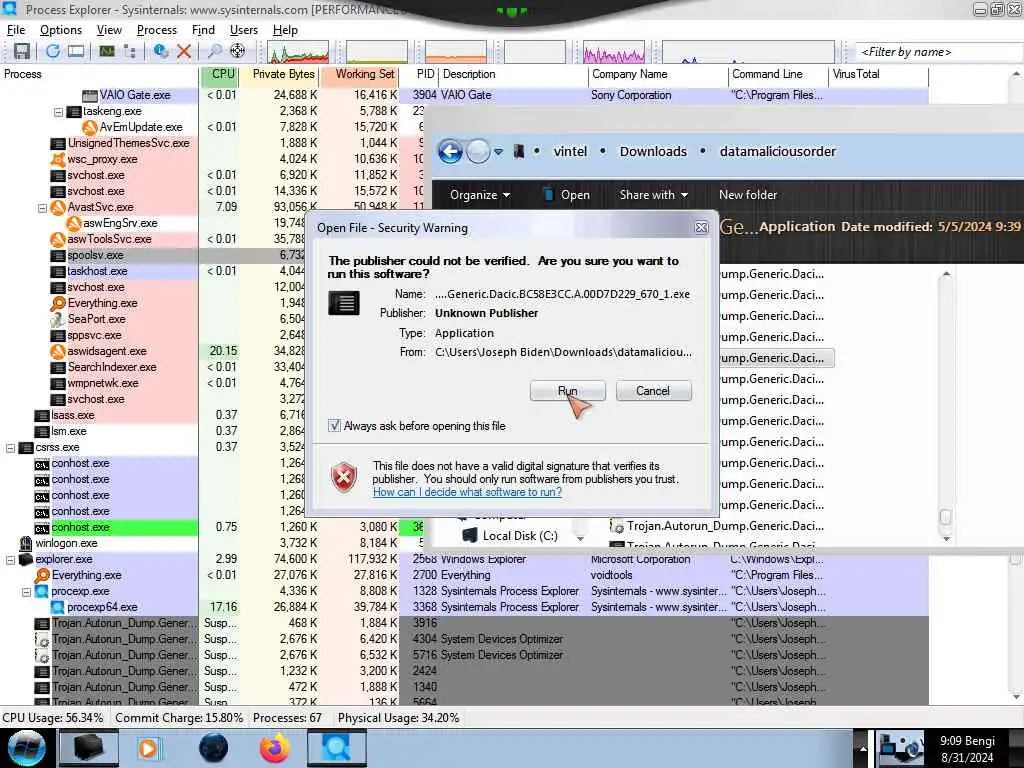The width and height of the screenshot is (1024, 768).
Task: Open the Share with dropdown in Explorer
Action: click(654, 195)
